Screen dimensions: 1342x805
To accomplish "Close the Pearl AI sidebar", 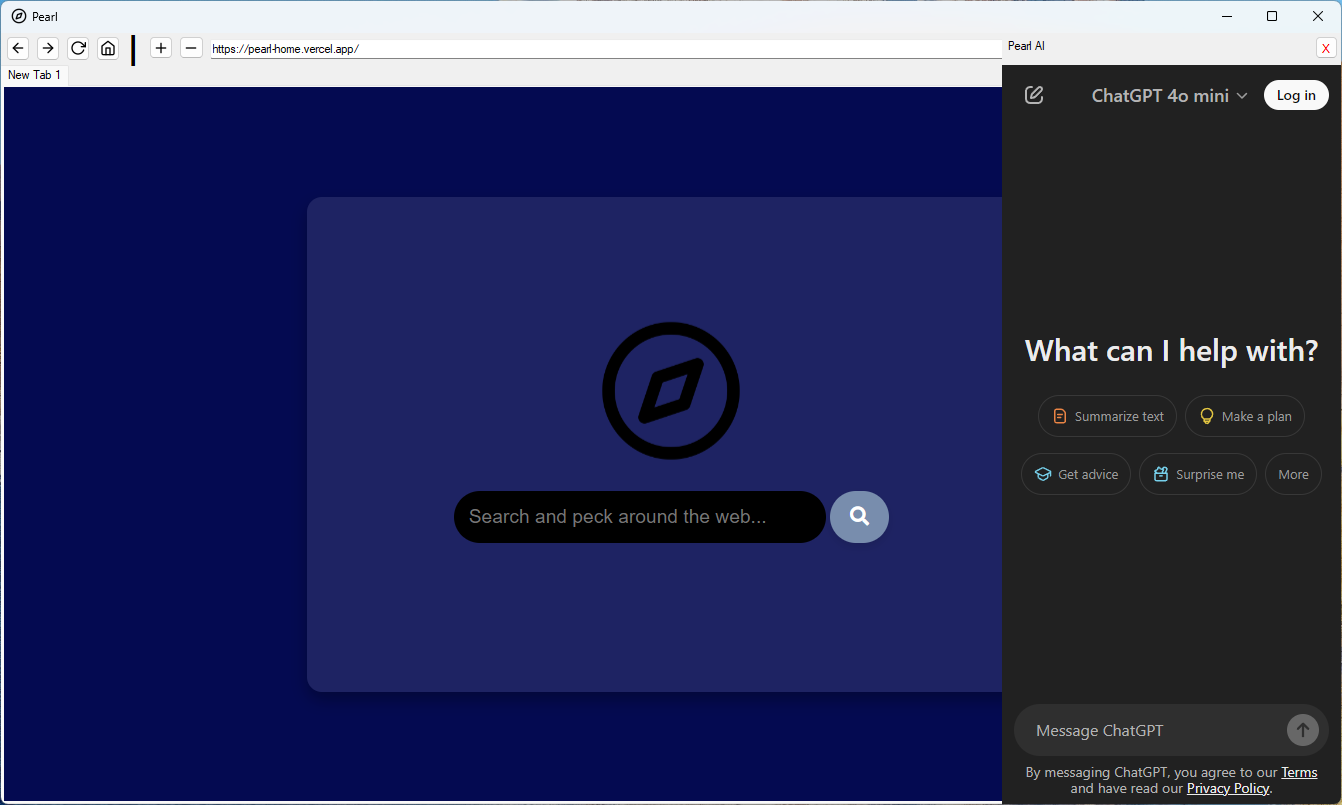I will (1327, 47).
